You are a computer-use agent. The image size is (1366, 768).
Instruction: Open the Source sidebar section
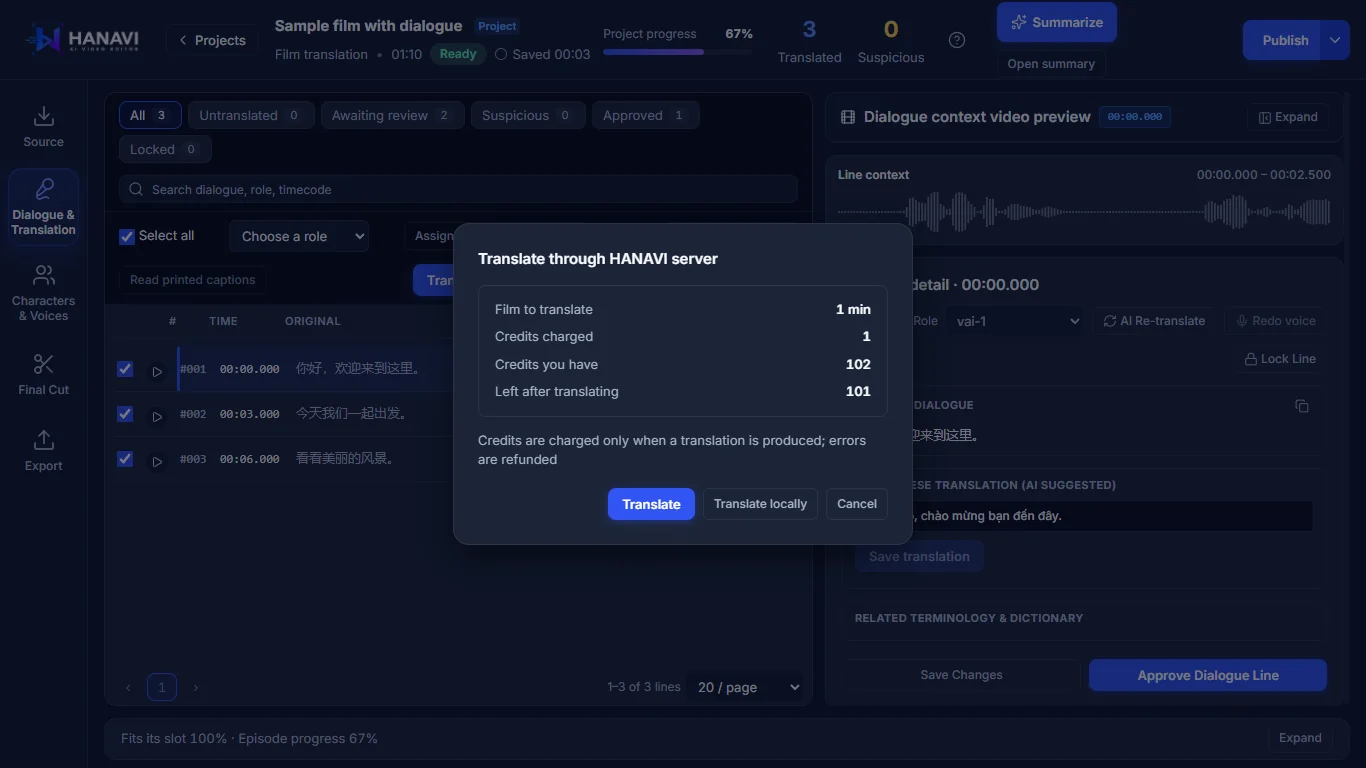pos(43,127)
